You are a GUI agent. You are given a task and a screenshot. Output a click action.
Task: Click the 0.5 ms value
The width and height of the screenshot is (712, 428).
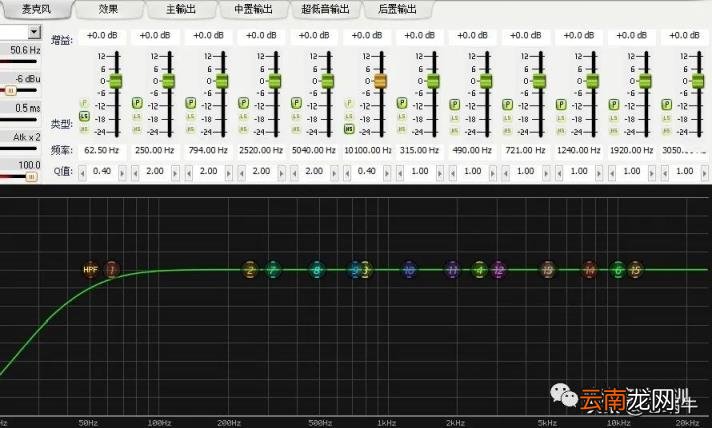point(27,108)
